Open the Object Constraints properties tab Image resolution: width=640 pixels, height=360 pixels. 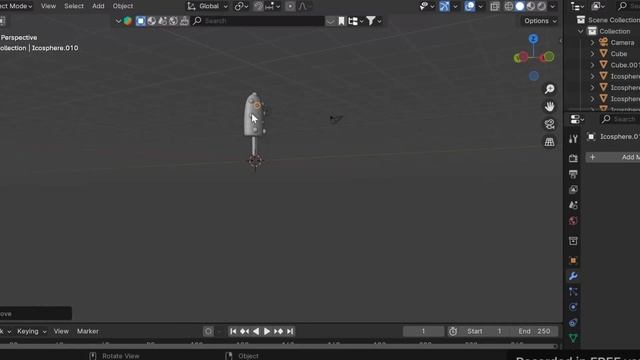coord(573,322)
